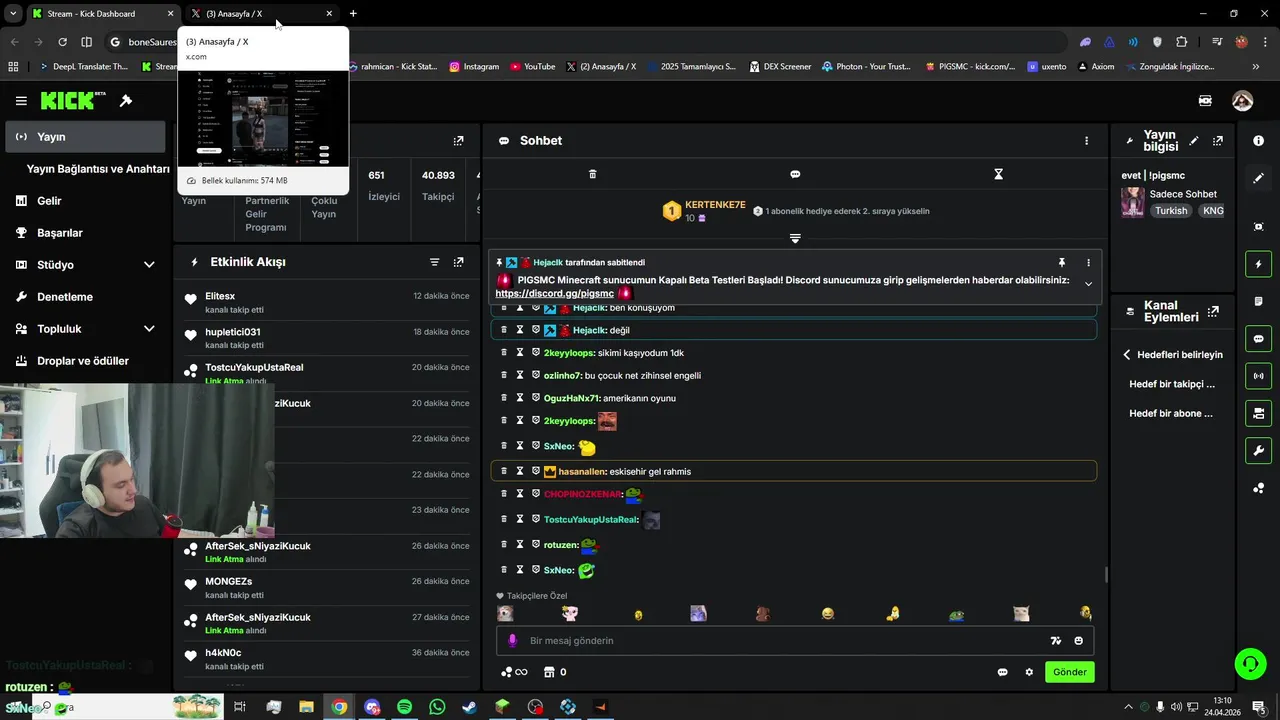Image resolution: width=1280 pixels, height=720 pixels.
Task: Expand the pinned message chevron
Action: point(1088,284)
